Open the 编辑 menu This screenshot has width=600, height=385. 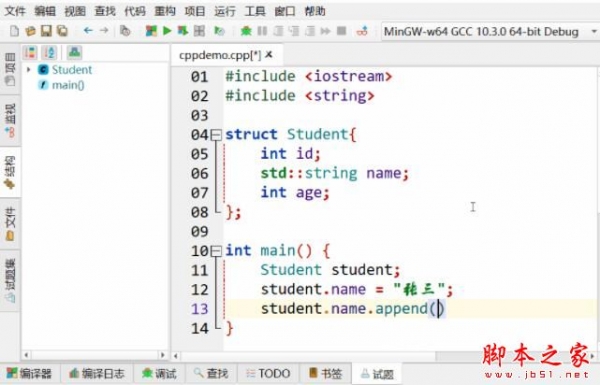coord(45,11)
